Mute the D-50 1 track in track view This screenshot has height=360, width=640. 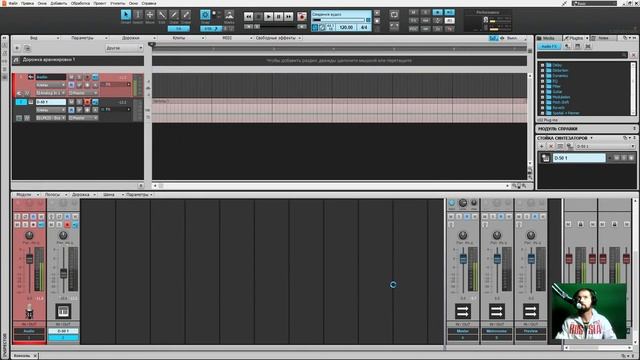pyautogui.click(x=71, y=102)
